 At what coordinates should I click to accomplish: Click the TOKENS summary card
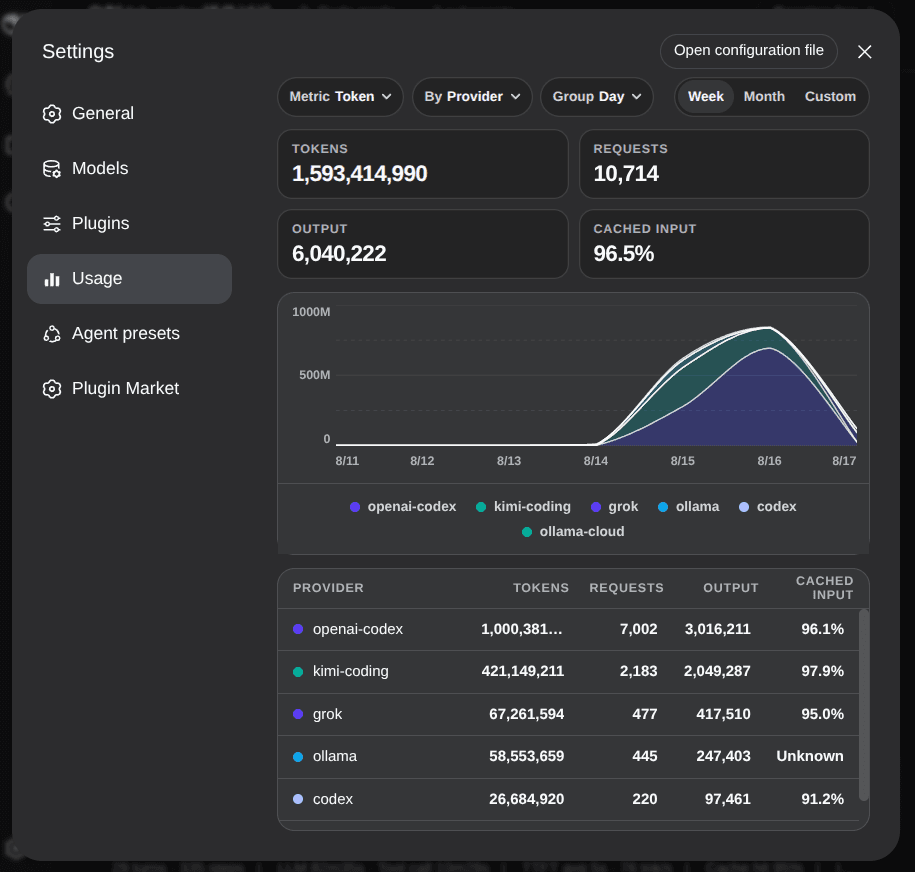[x=423, y=164]
